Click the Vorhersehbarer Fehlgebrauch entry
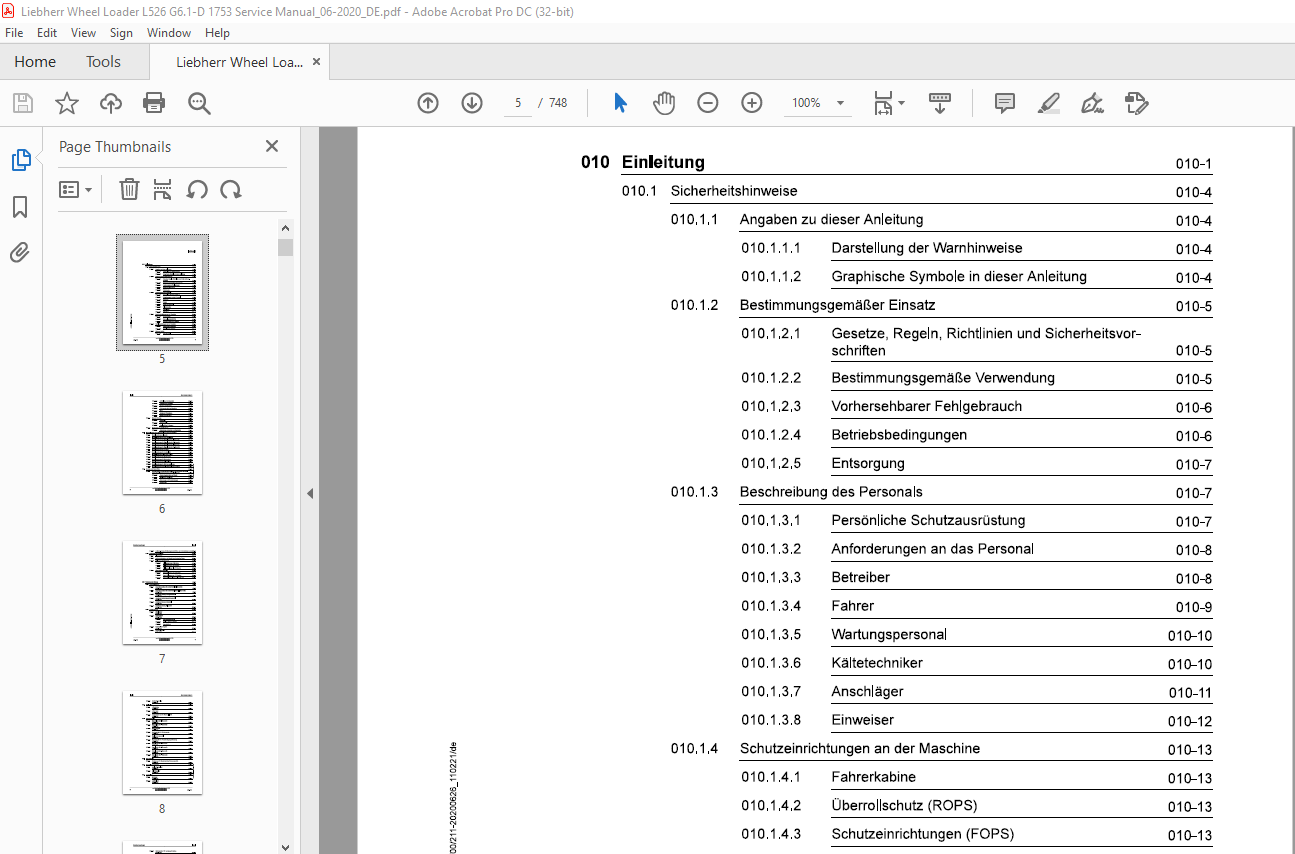Screen dimensions: 1295x854 click(927, 406)
